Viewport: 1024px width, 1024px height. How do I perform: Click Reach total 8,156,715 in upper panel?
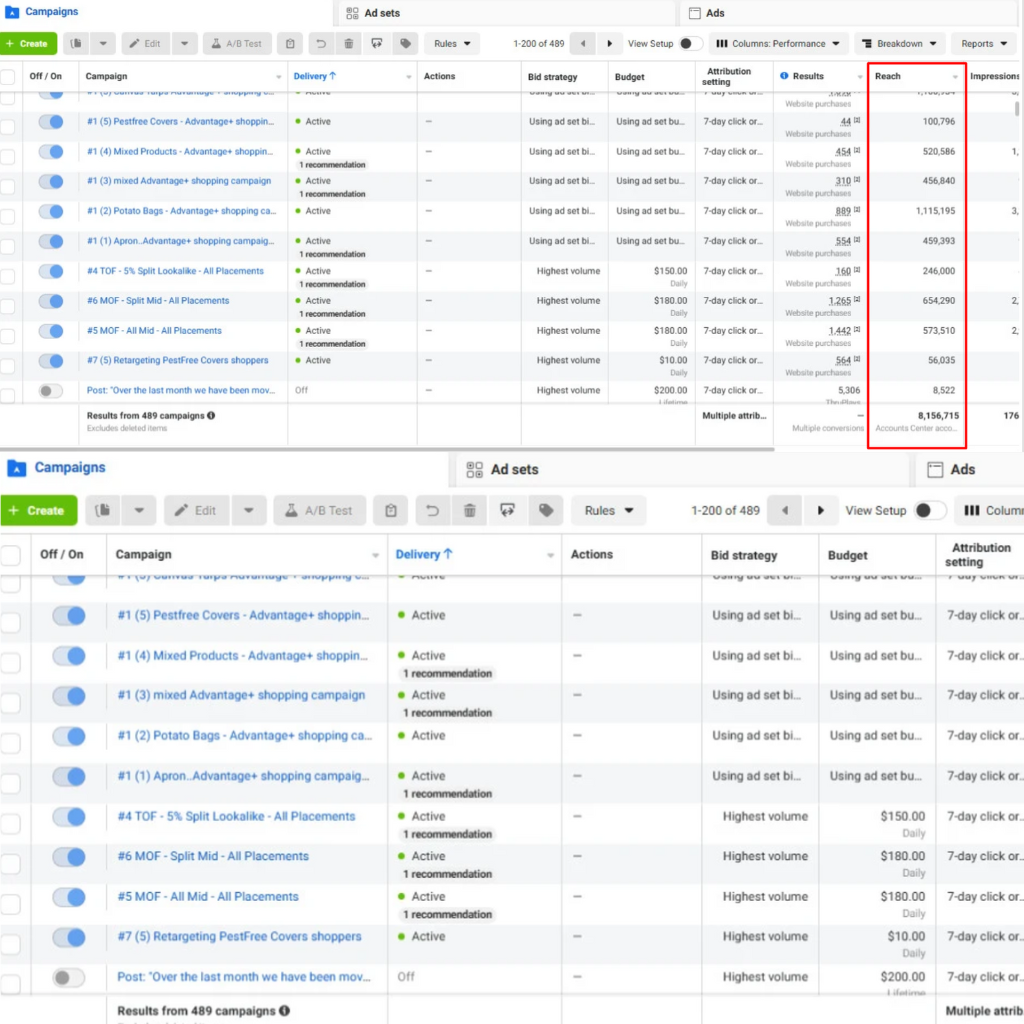[x=938, y=415]
